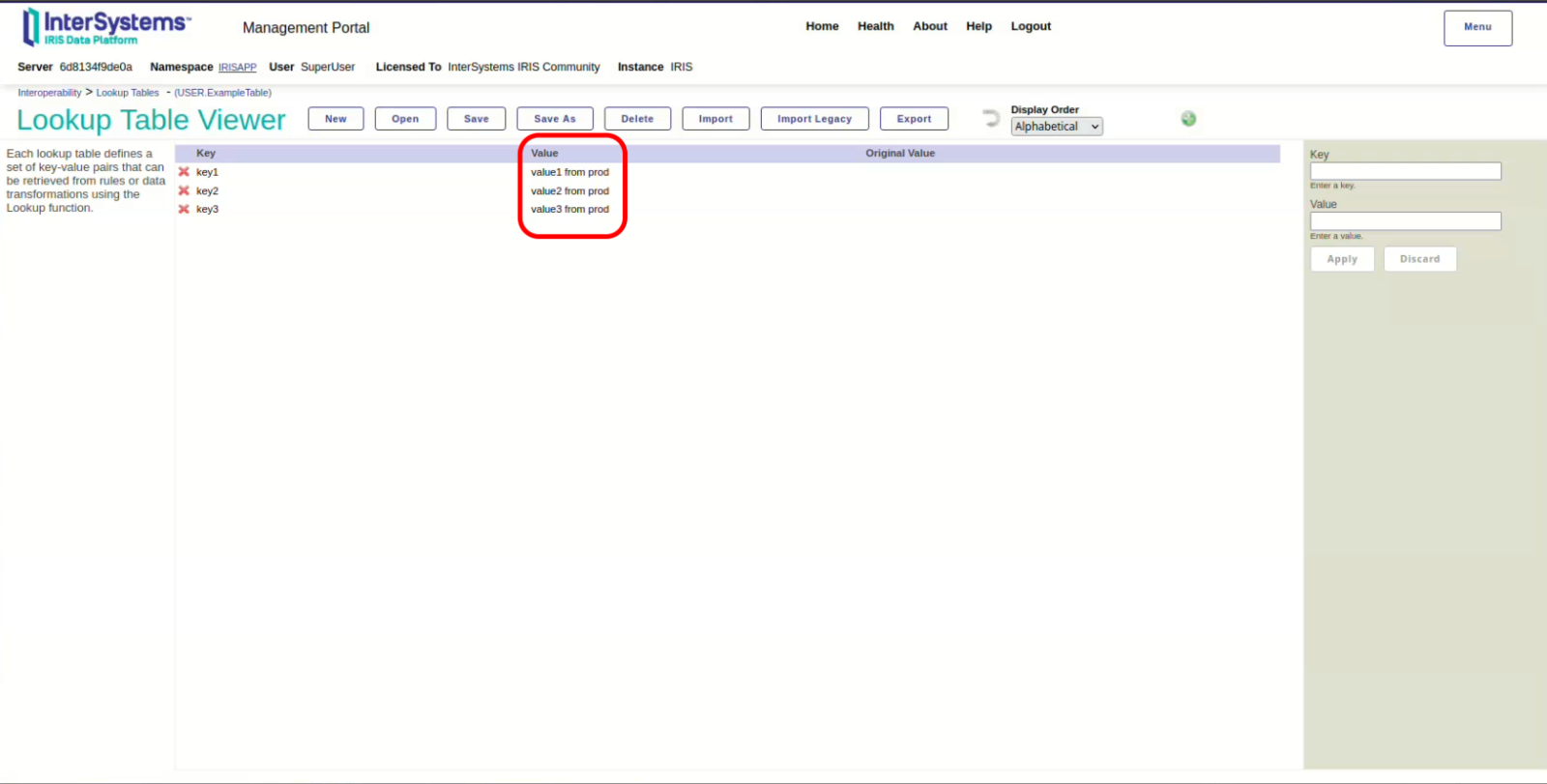The image size is (1547, 784).
Task: Delete the key1 row using red X
Action: (184, 172)
